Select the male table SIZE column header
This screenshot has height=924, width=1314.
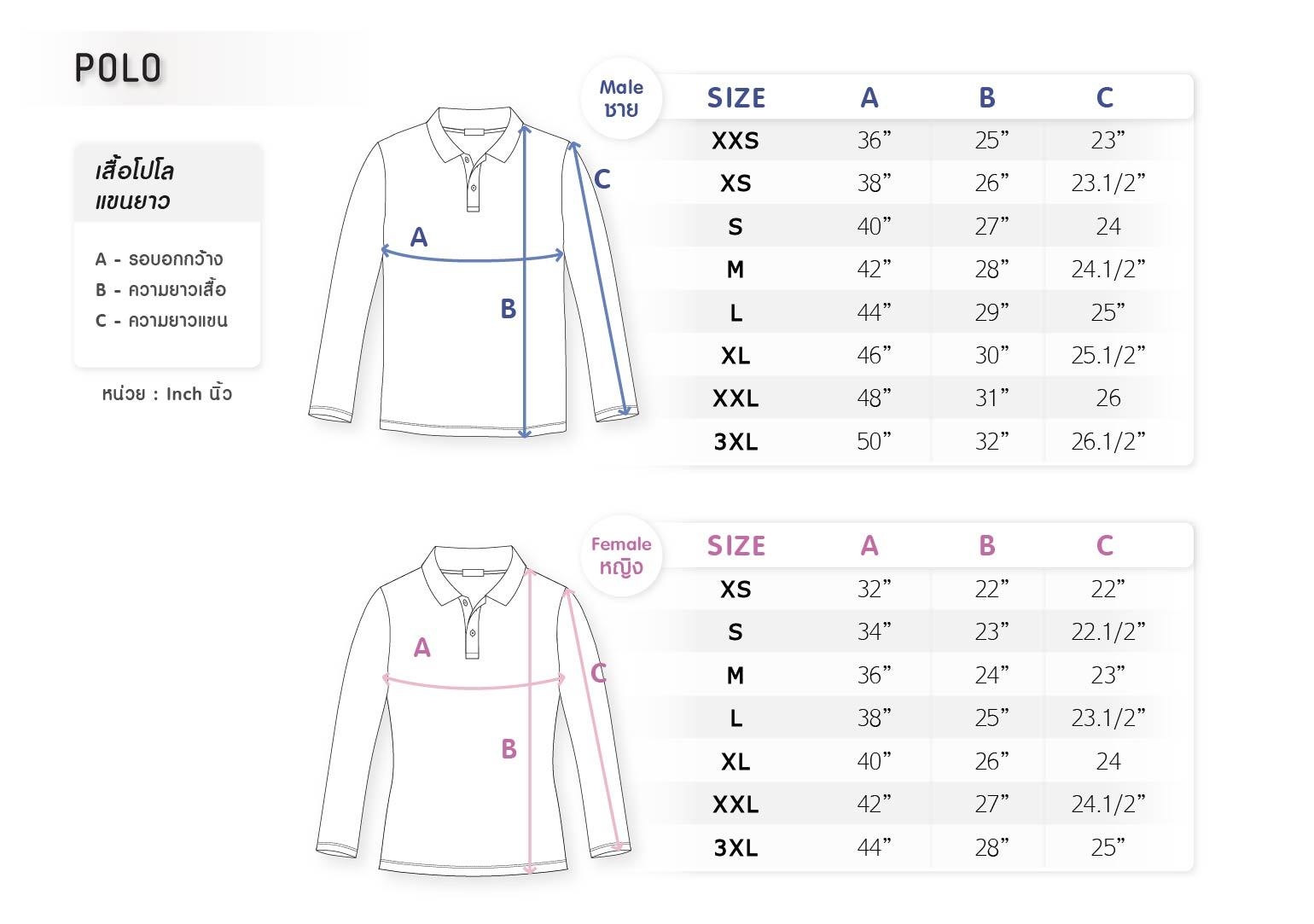[736, 98]
